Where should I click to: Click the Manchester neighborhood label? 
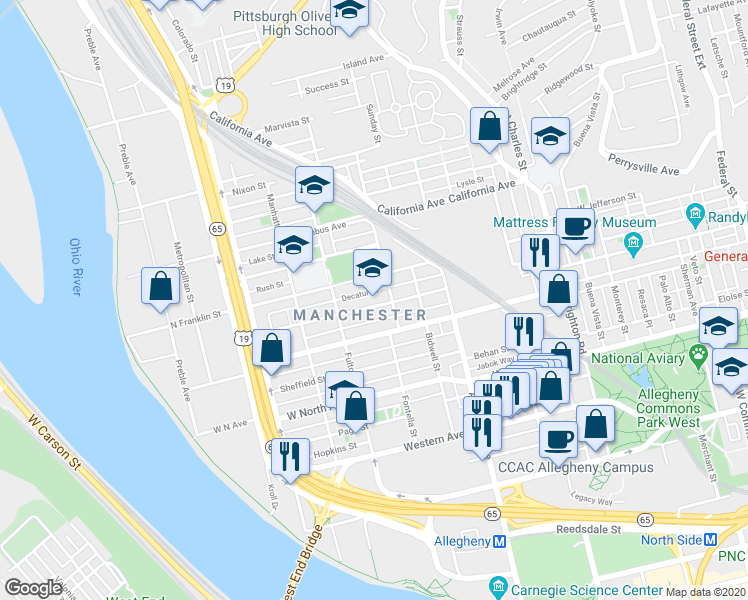(x=360, y=315)
